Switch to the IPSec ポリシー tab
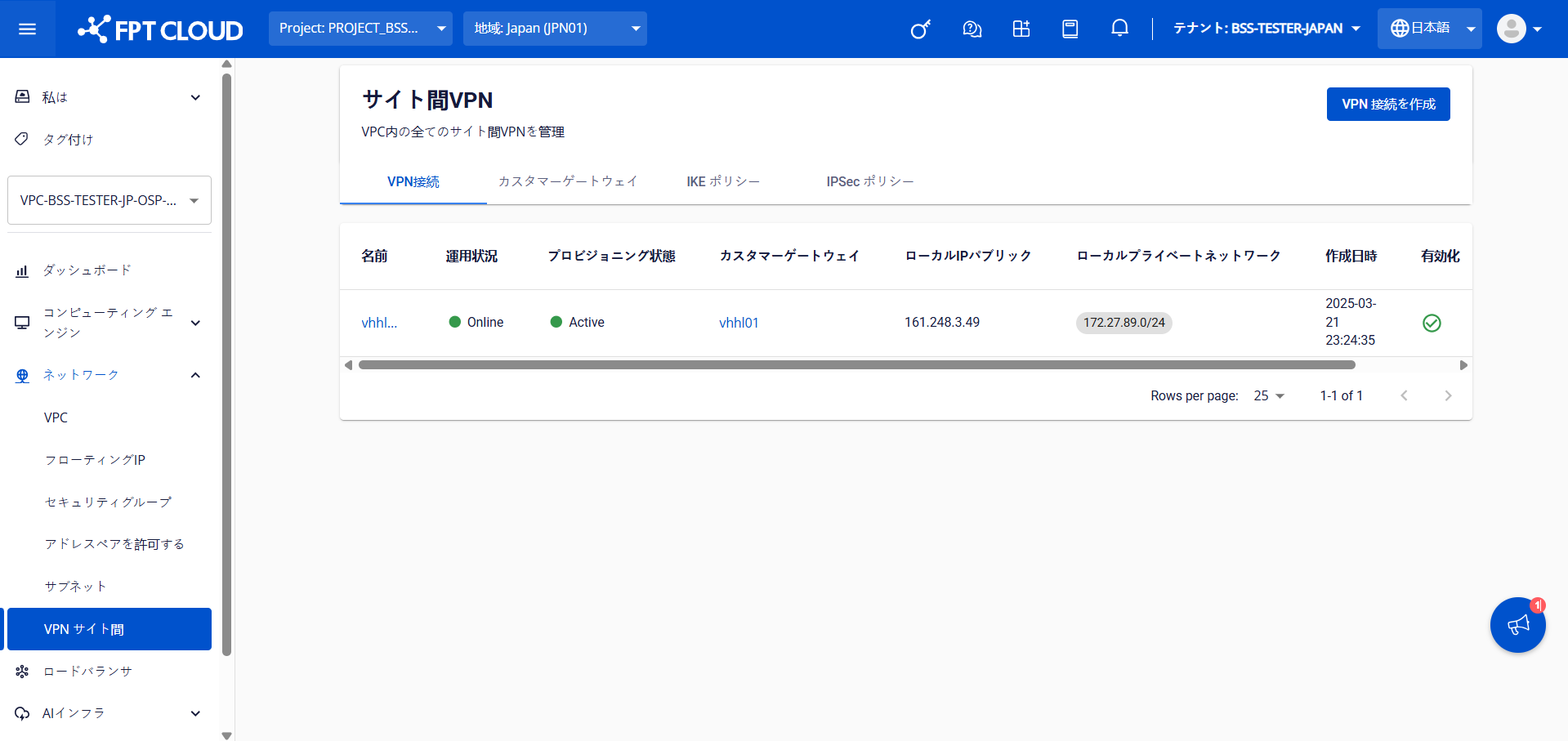This screenshot has height=741, width=1568. click(870, 181)
